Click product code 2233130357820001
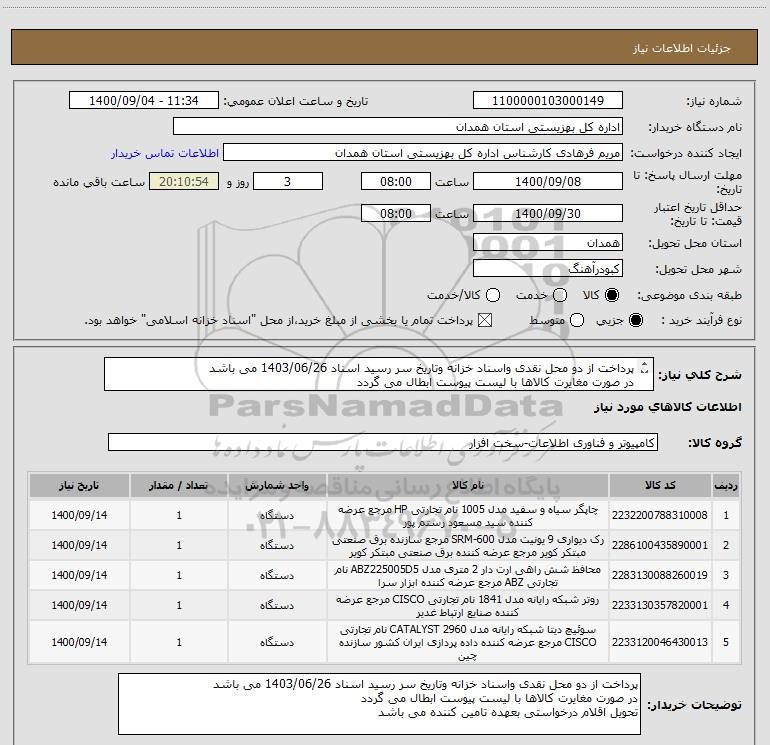Viewport: 770px width, 745px height. [660, 605]
